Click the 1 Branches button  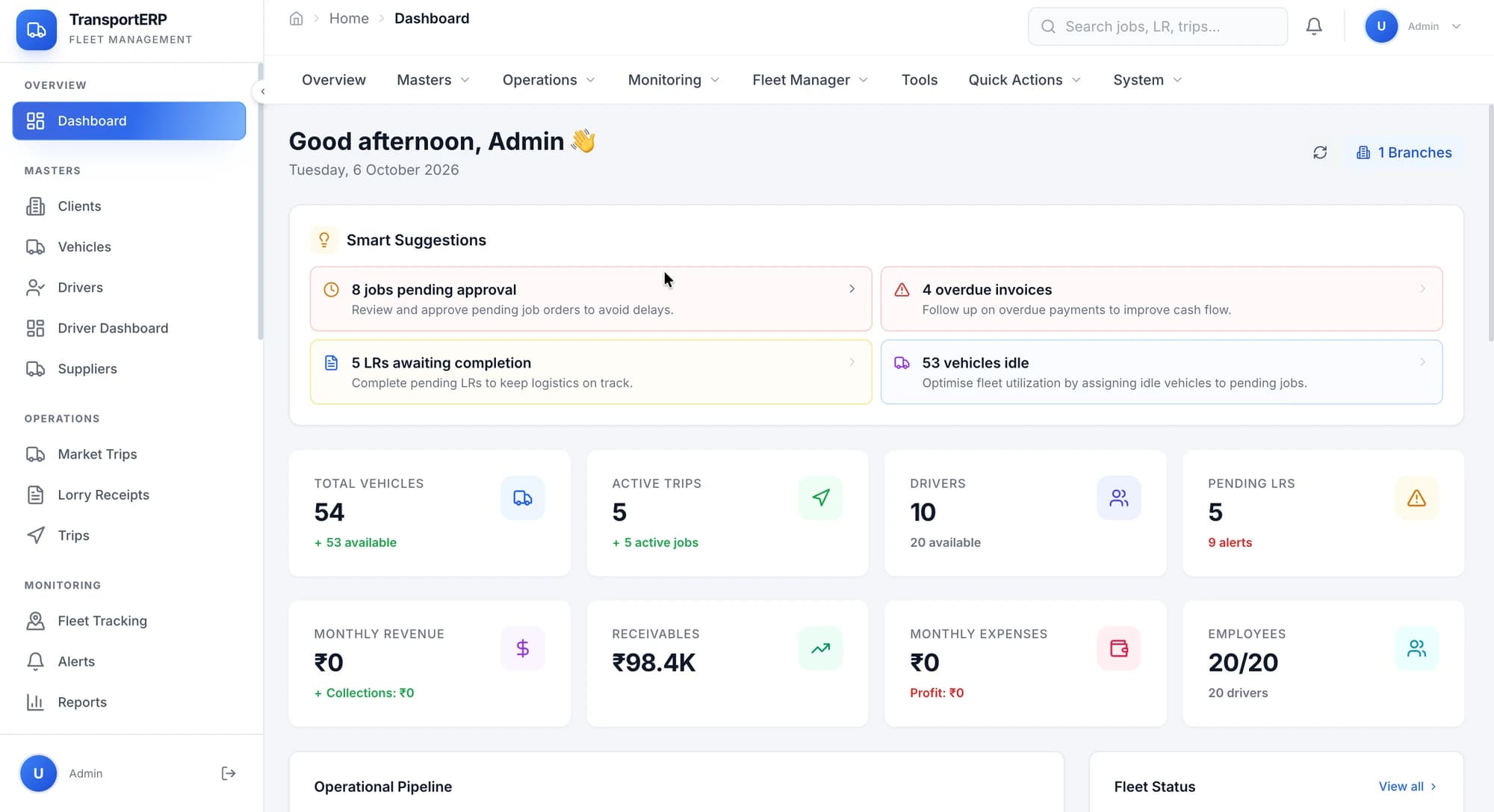coord(1404,152)
